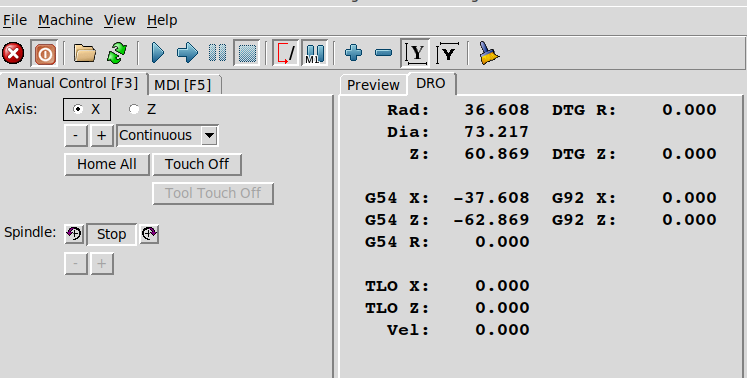Run the program with play icon
This screenshot has width=747, height=378.
click(x=158, y=53)
